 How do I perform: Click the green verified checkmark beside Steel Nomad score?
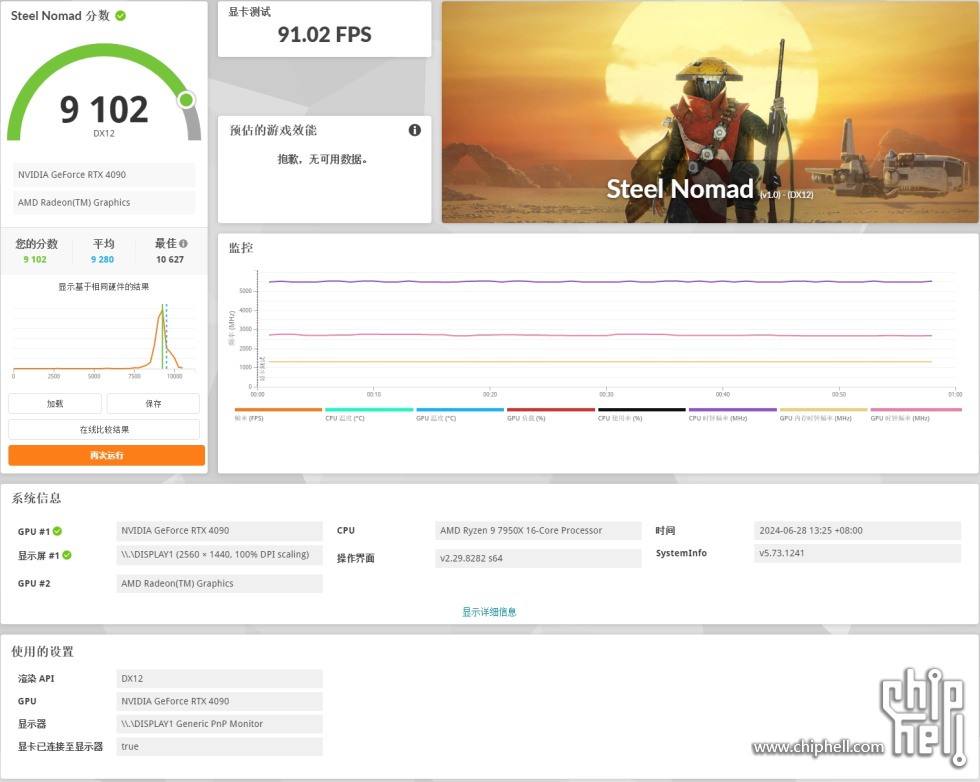pyautogui.click(x=121, y=16)
